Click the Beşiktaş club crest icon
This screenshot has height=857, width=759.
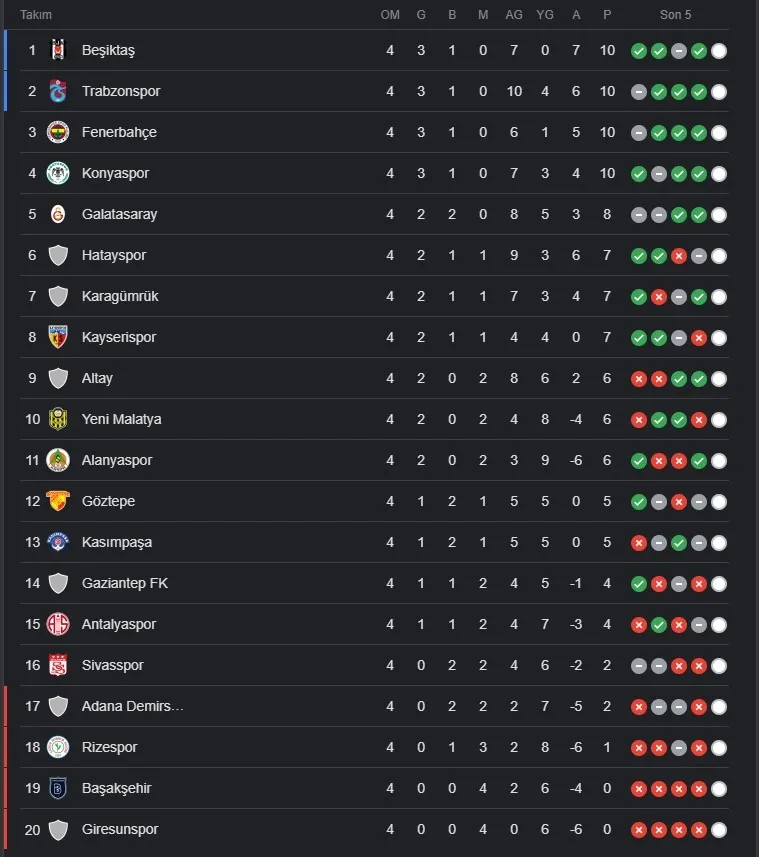coord(57,50)
